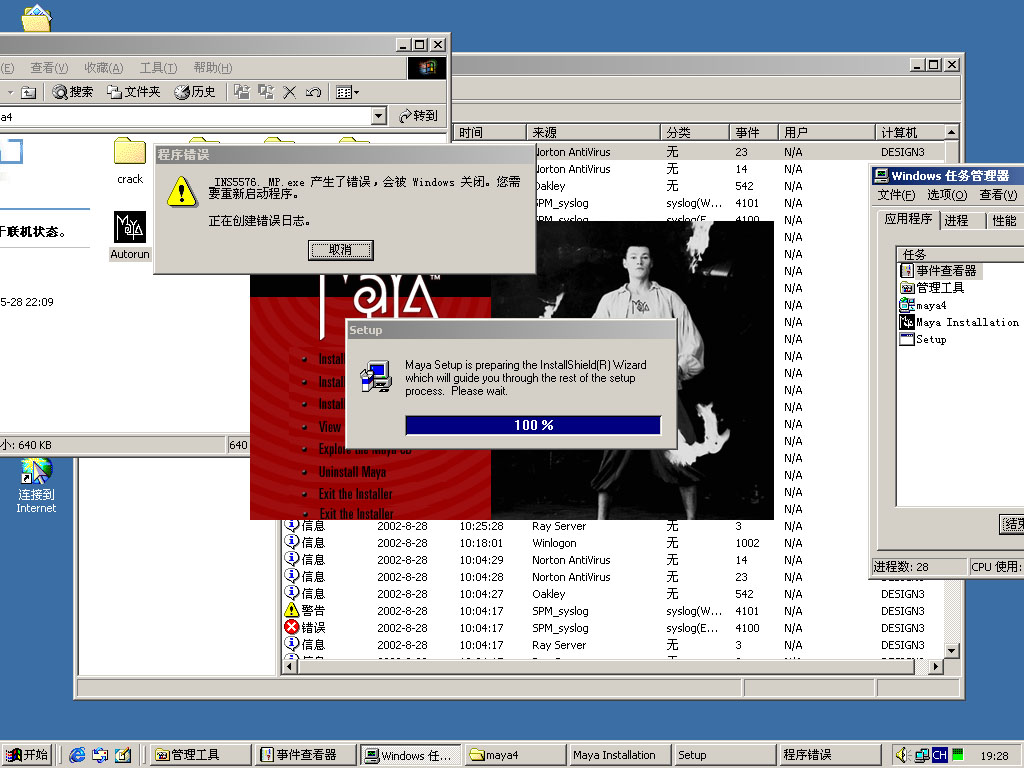Open the 查看(V) menu in Explorer

click(49, 68)
